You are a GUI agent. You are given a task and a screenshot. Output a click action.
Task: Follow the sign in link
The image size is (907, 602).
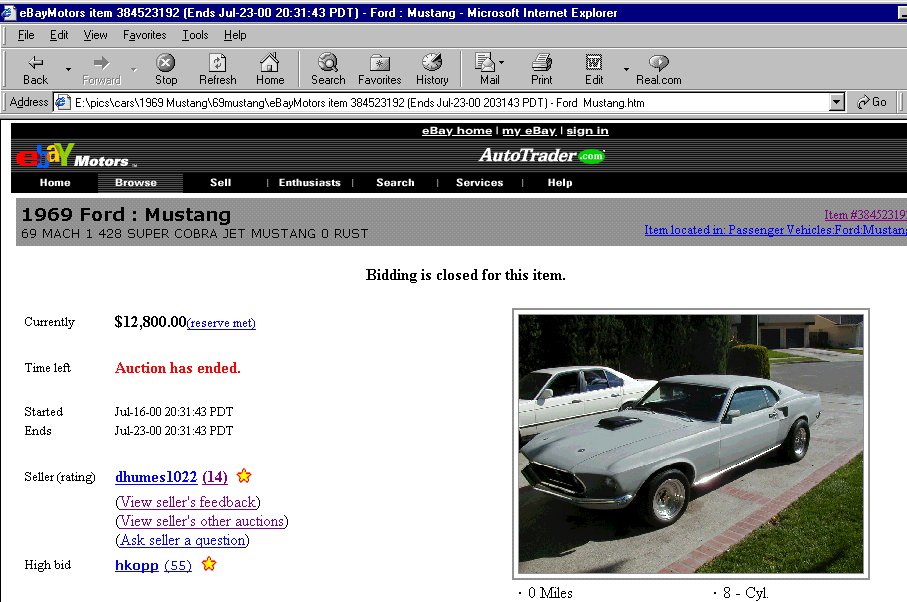pyautogui.click(x=587, y=131)
